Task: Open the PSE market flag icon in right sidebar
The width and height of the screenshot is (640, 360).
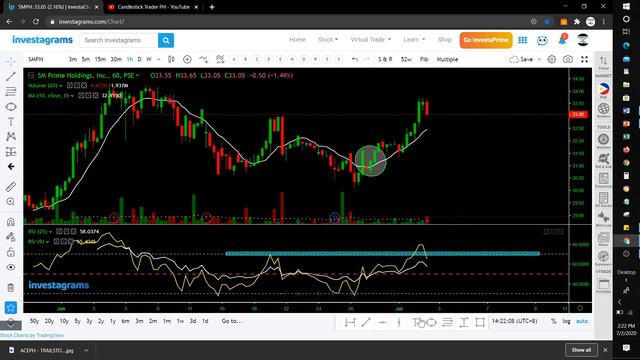Action: (x=603, y=89)
